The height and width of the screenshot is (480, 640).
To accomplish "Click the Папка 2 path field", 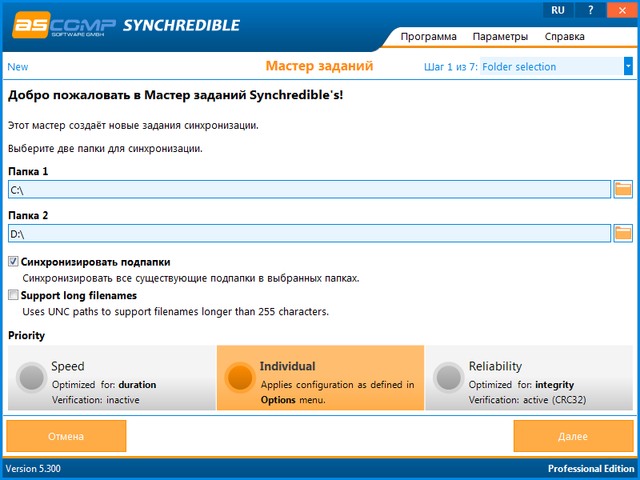I will pos(308,233).
